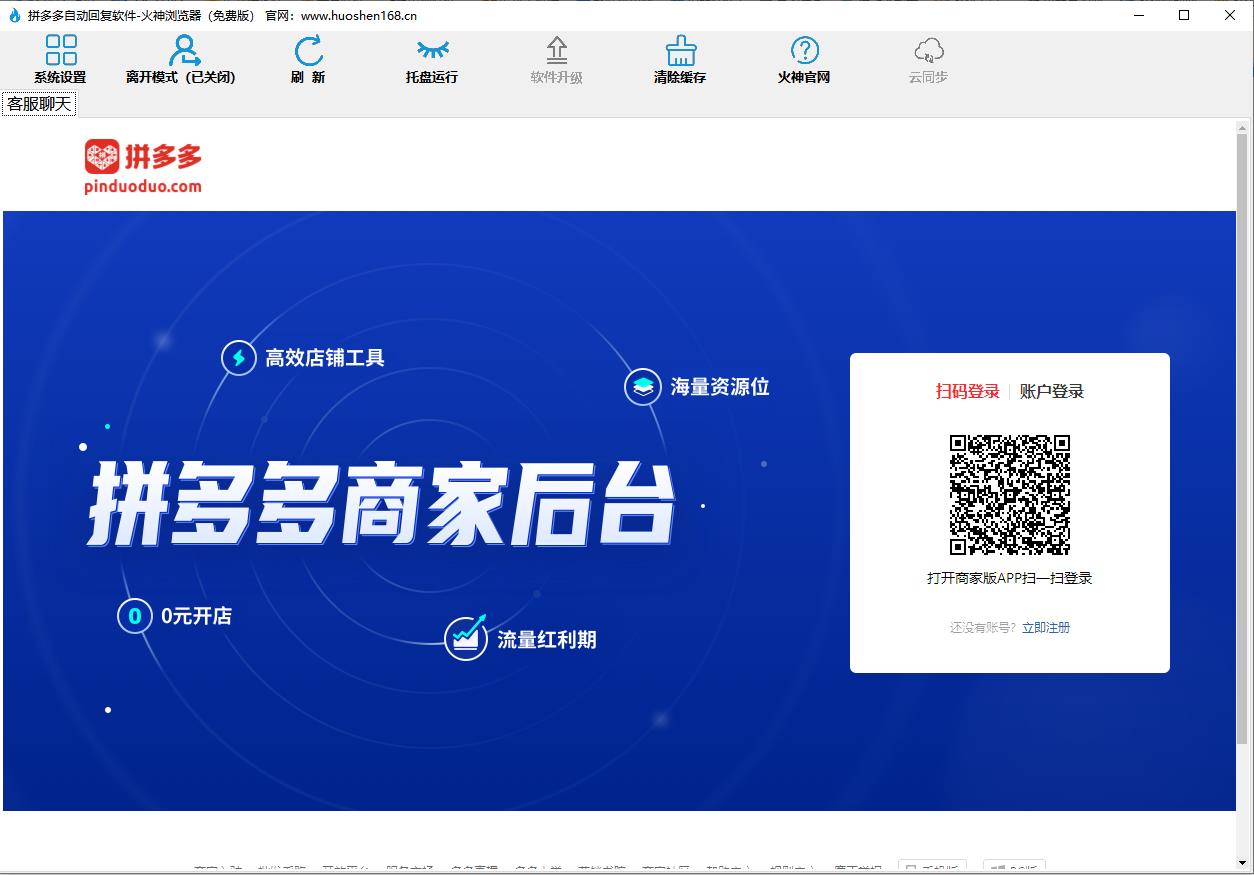1254x875 pixels.
Task: Clear cache with 清除缓存
Action: [x=680, y=59]
